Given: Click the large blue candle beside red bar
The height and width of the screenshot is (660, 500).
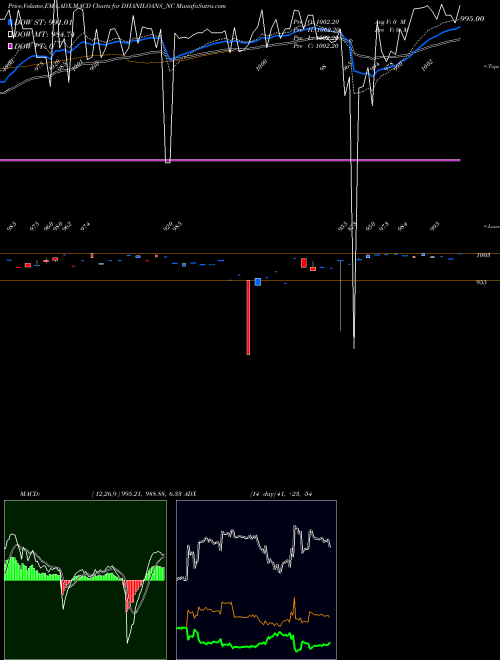Looking at the screenshot, I should (x=258, y=282).
